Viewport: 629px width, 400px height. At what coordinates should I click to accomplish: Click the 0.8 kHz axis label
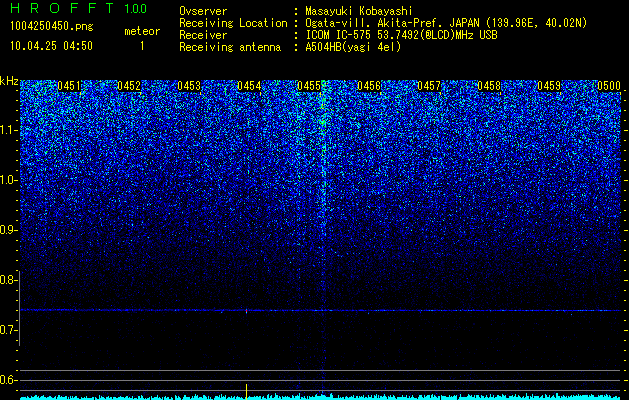click(7, 280)
